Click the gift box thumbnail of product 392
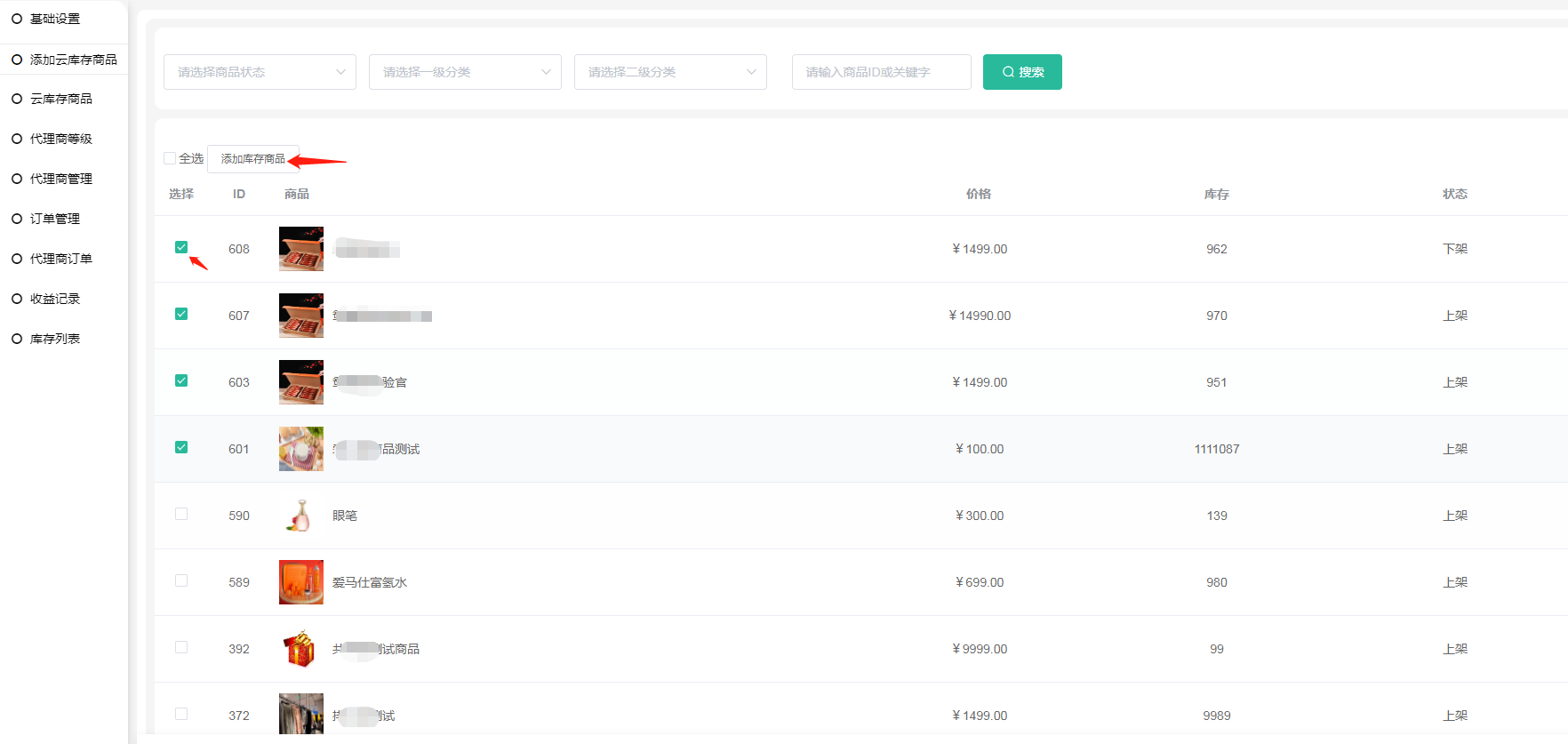Screen dimensions: 1568x744 click(300, 649)
